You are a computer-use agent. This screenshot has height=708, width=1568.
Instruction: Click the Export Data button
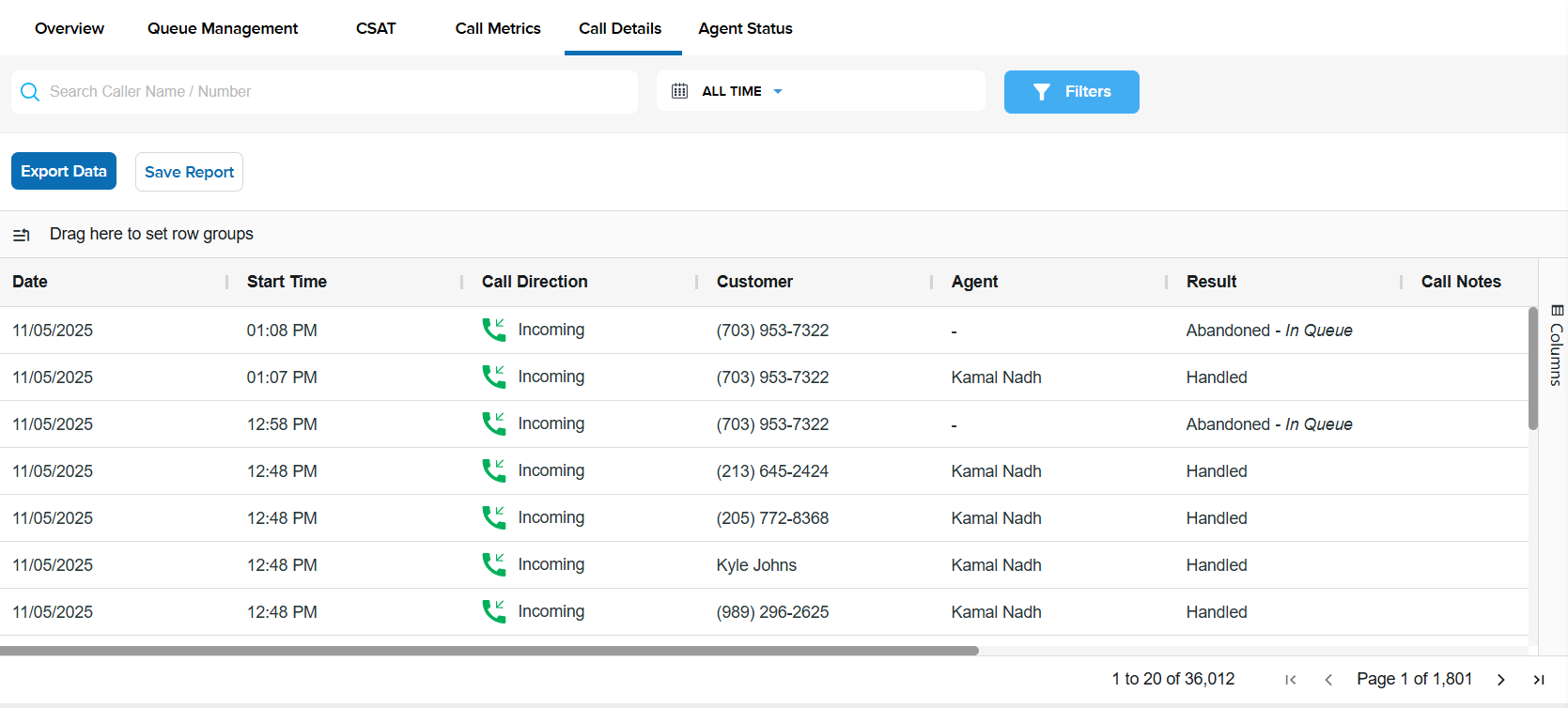pos(64,171)
